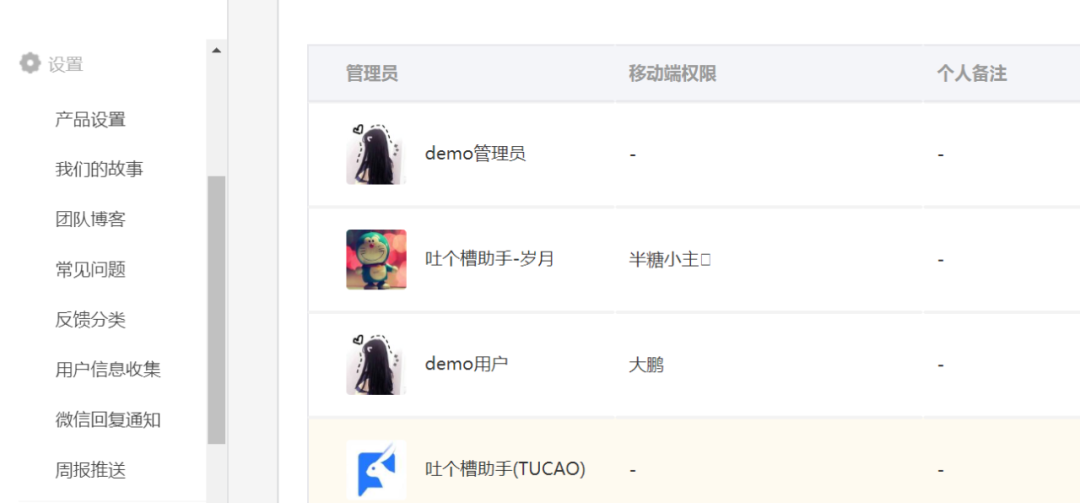This screenshot has height=503, width=1080.
Task: Open 微信回复通知 settings
Action: coord(108,420)
